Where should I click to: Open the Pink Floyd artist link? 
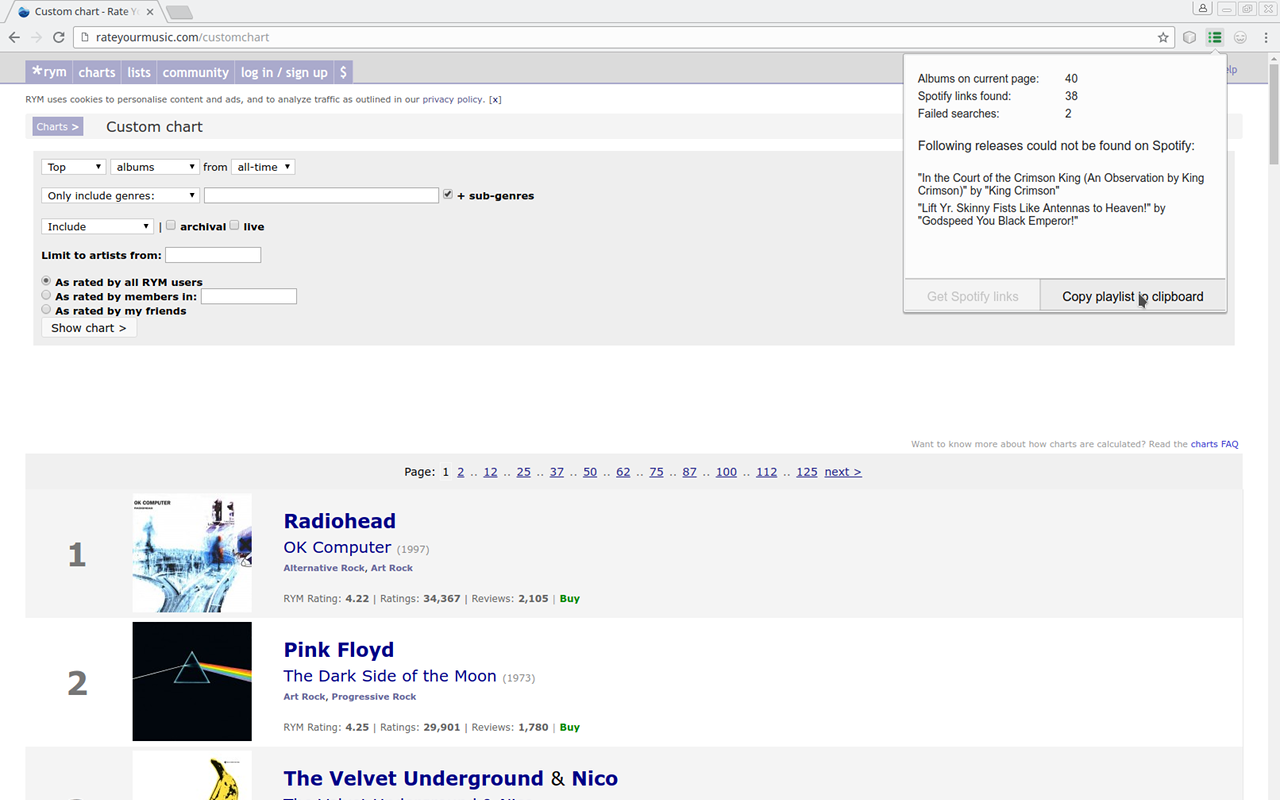(339, 650)
